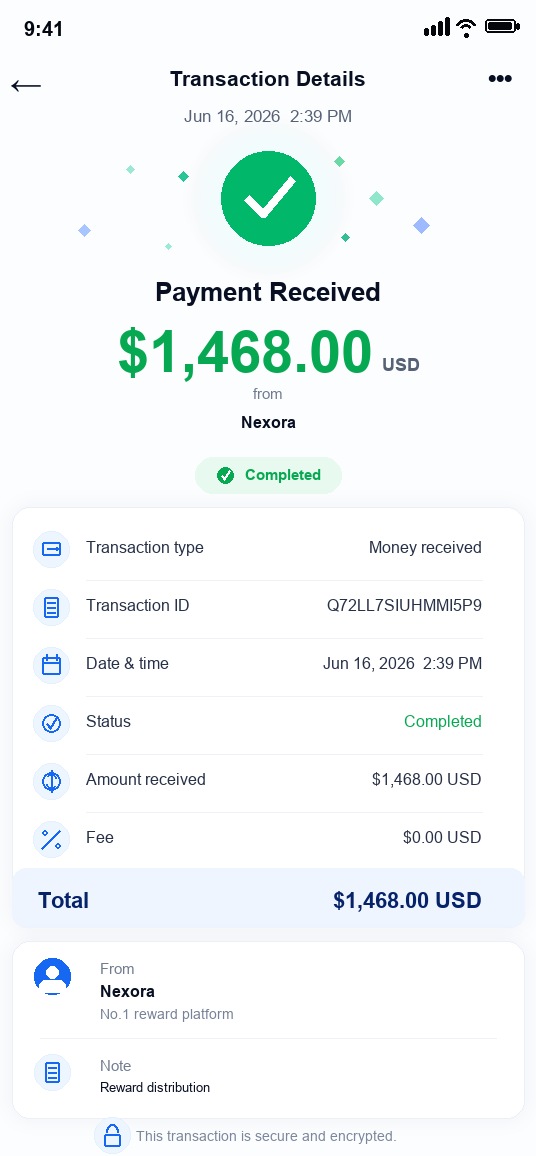Tap the Date & time calendar icon
Viewport: 536px width, 1156px height.
pos(52,665)
